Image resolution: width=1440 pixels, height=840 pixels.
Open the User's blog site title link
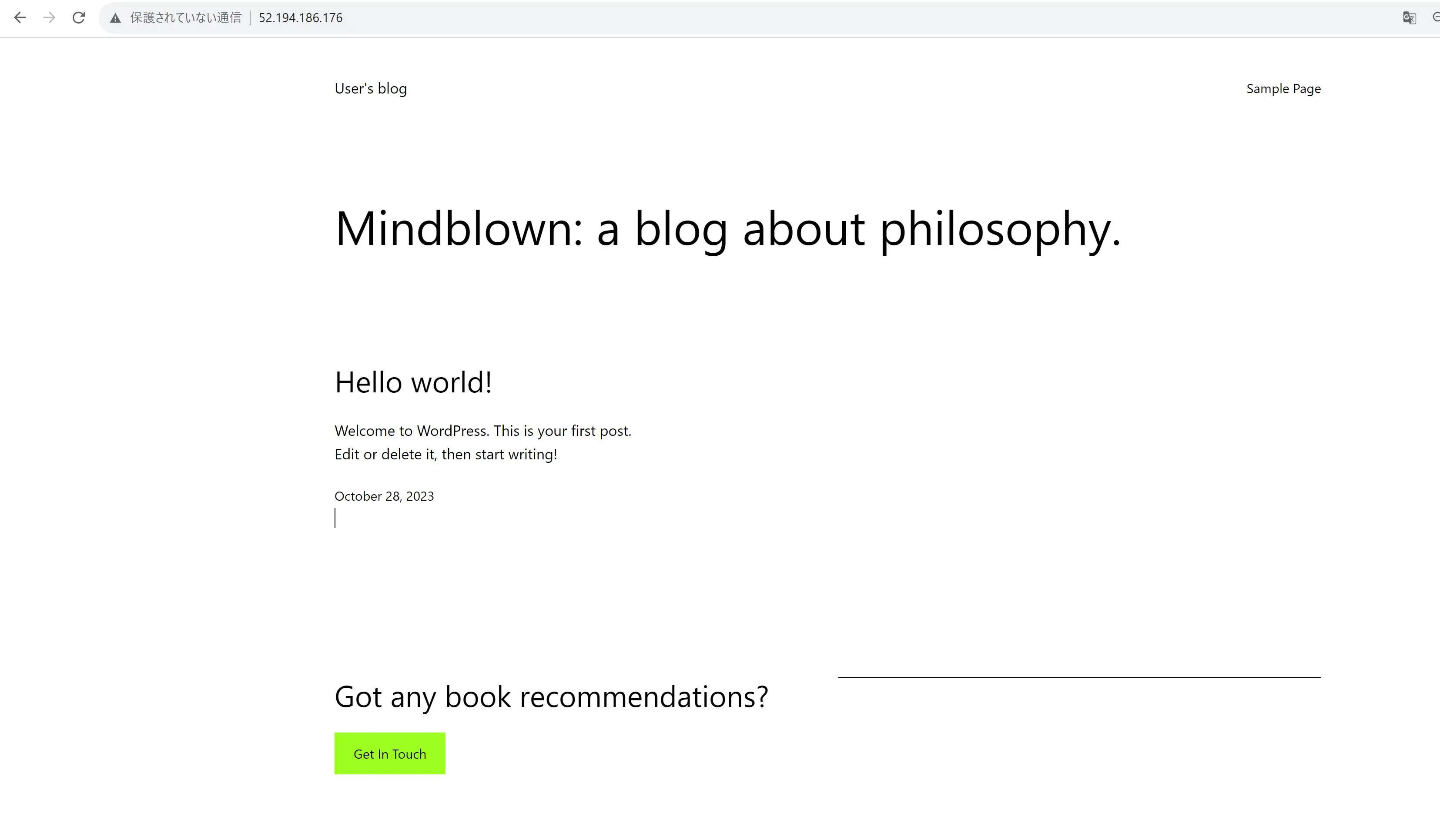point(371,89)
